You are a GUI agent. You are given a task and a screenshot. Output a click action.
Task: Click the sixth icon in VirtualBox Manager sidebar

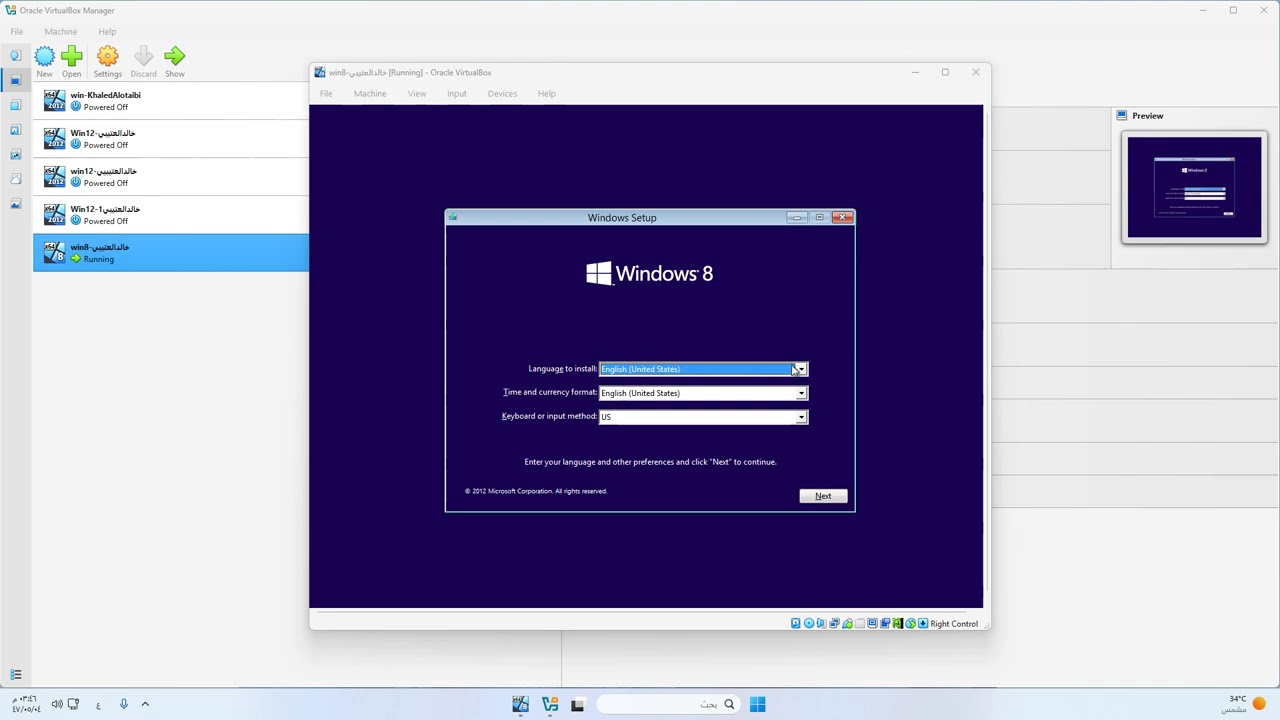click(x=15, y=179)
